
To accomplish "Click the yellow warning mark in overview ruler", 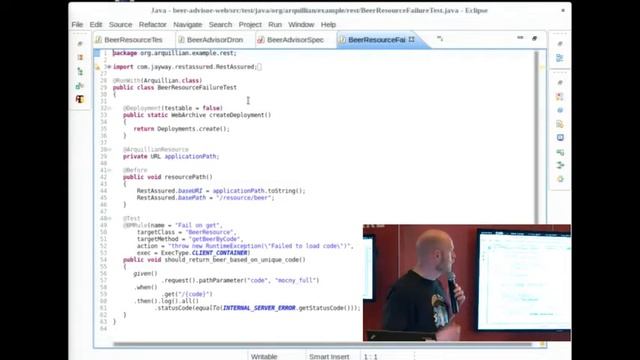I will [542, 67].
